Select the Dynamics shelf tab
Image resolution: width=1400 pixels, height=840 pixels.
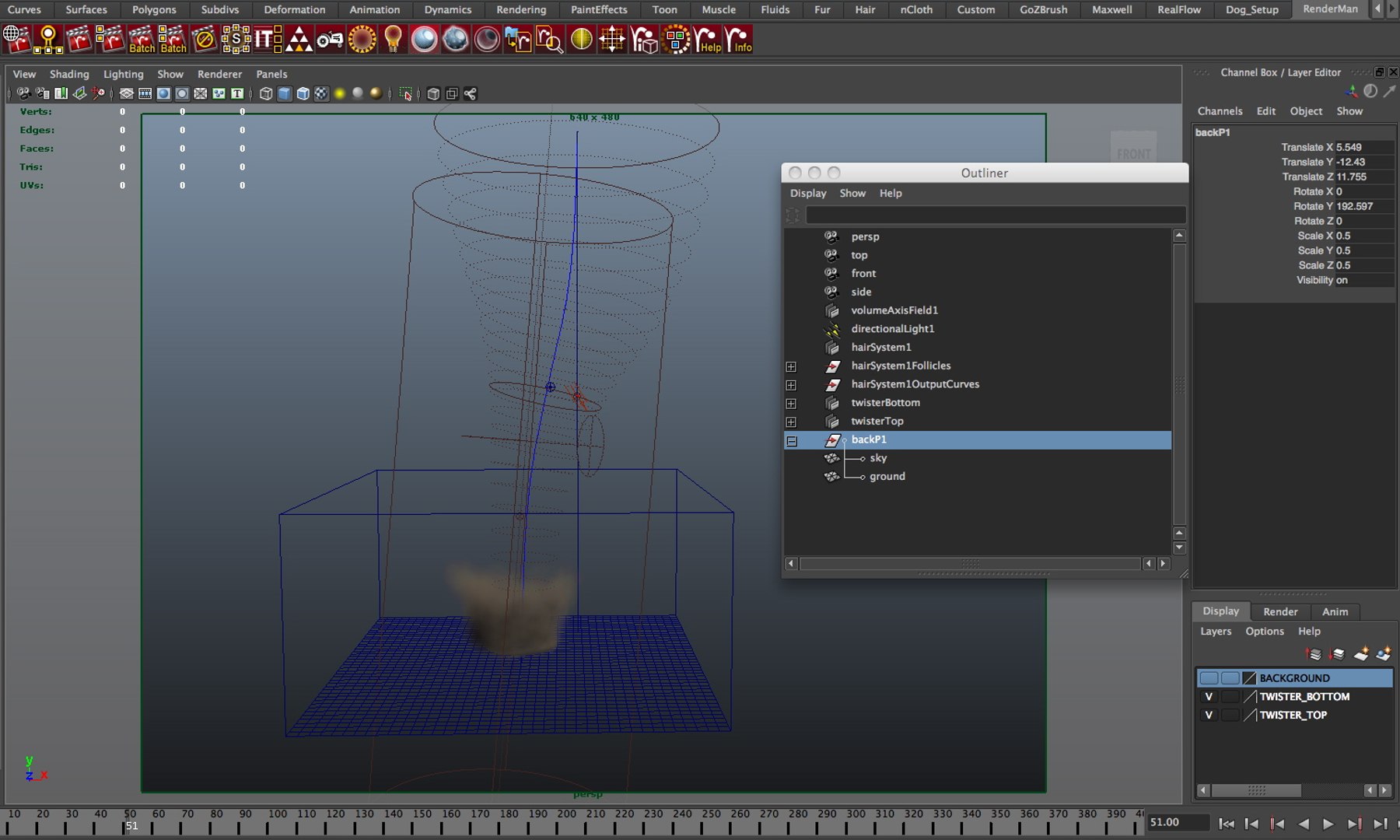(447, 9)
